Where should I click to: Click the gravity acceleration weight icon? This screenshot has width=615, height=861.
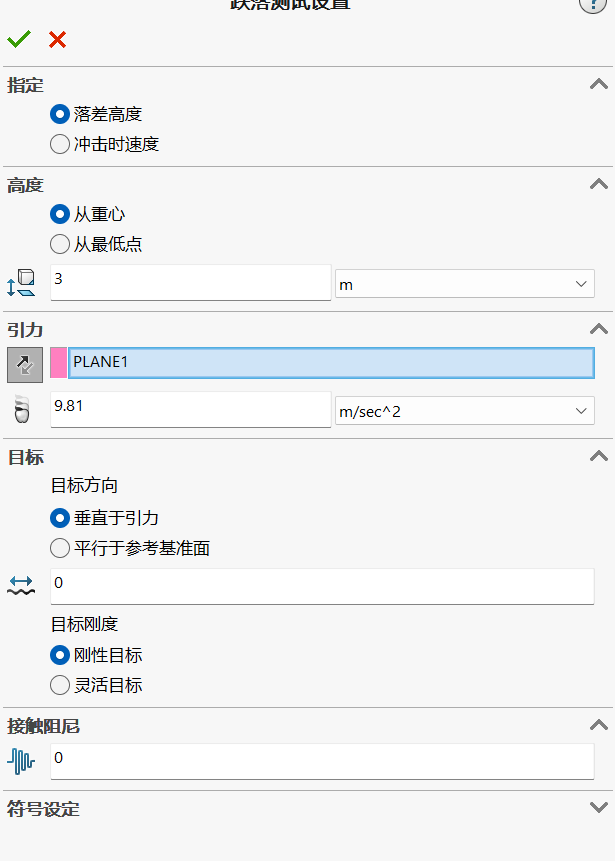click(21, 409)
